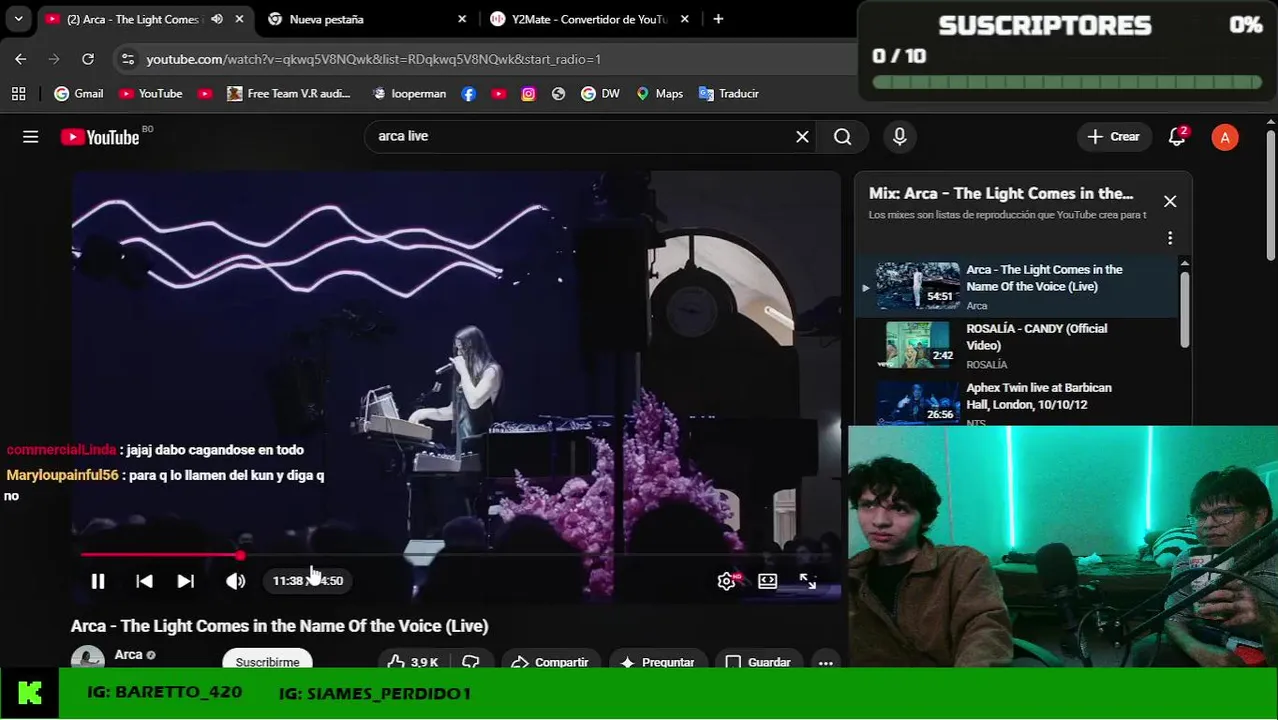Click the Compartir button
This screenshot has width=1278, height=720.
[550, 662]
